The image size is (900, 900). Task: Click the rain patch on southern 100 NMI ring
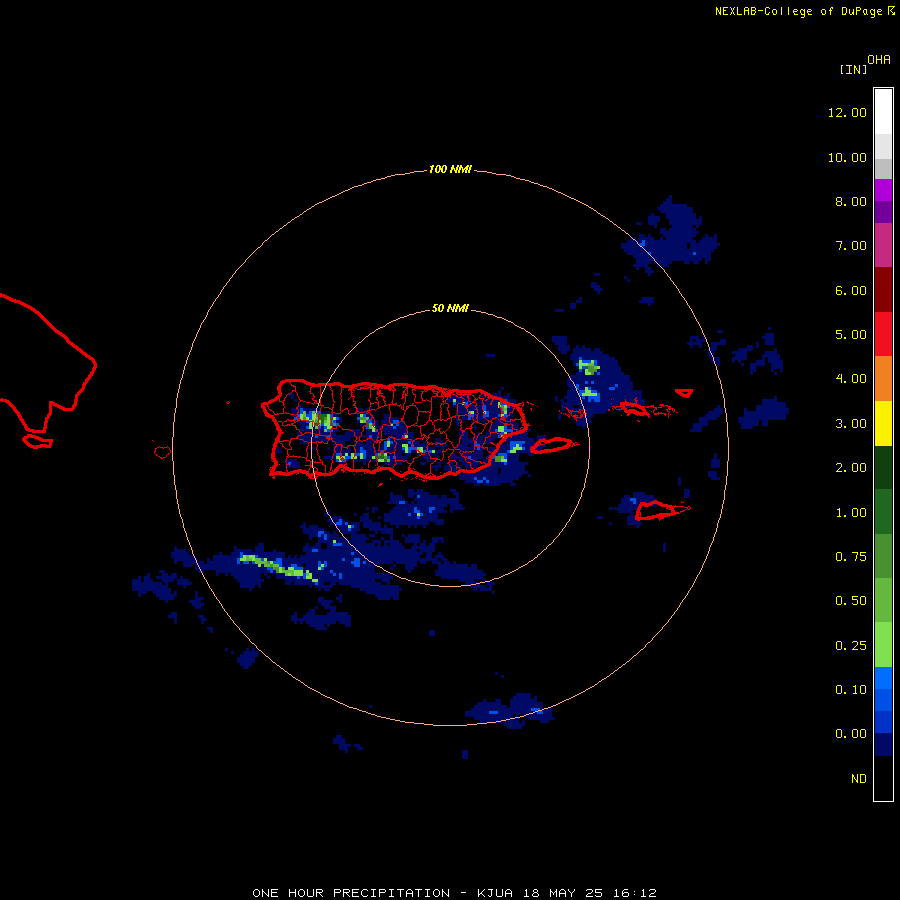click(510, 711)
